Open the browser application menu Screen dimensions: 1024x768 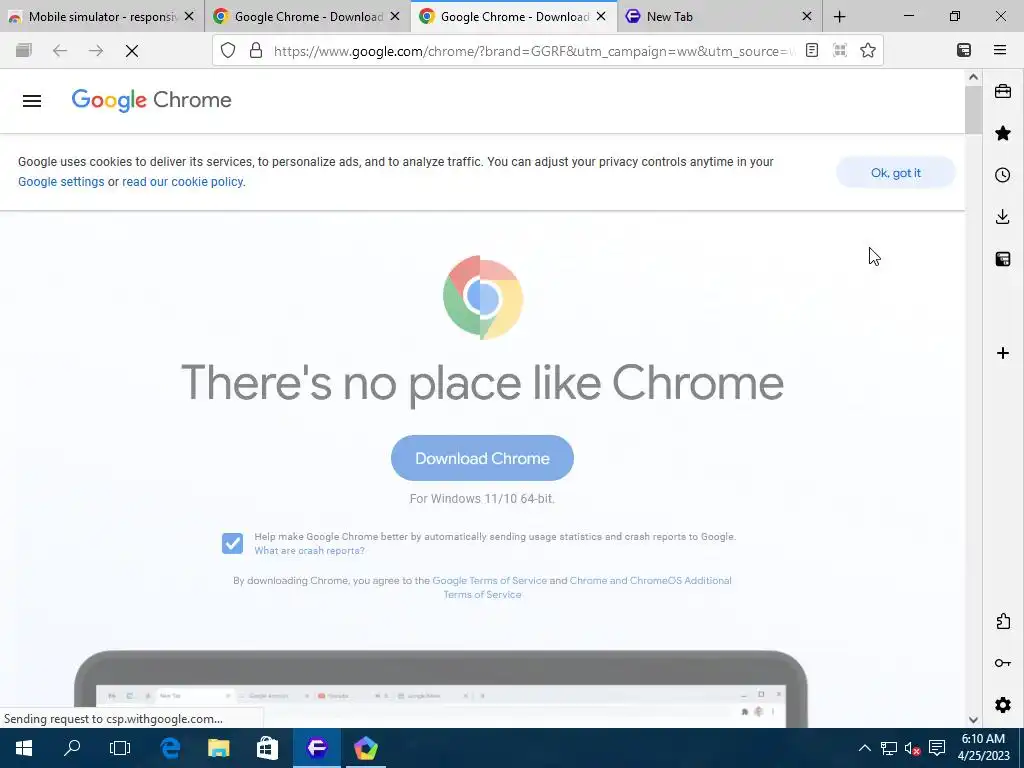(1000, 50)
